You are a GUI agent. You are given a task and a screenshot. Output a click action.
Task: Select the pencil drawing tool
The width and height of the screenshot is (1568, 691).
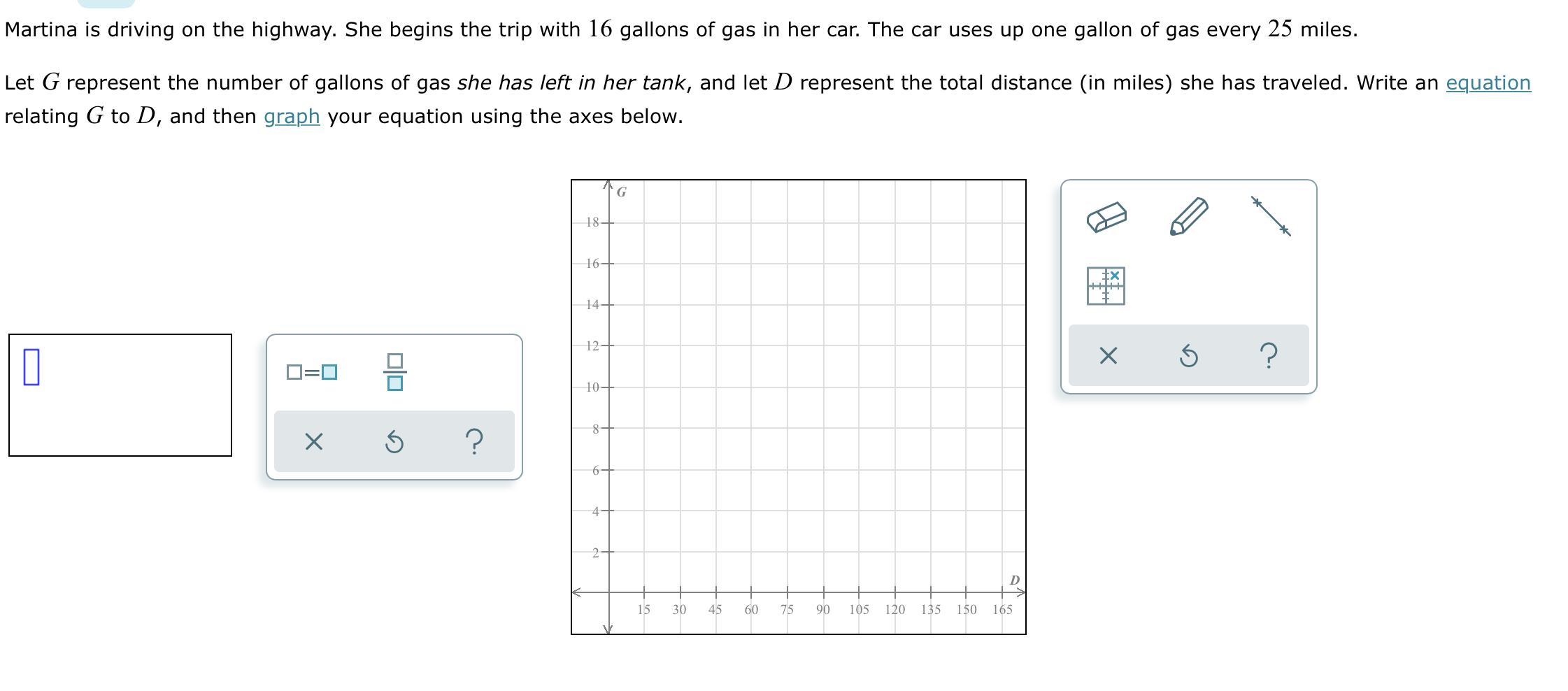click(x=1189, y=216)
